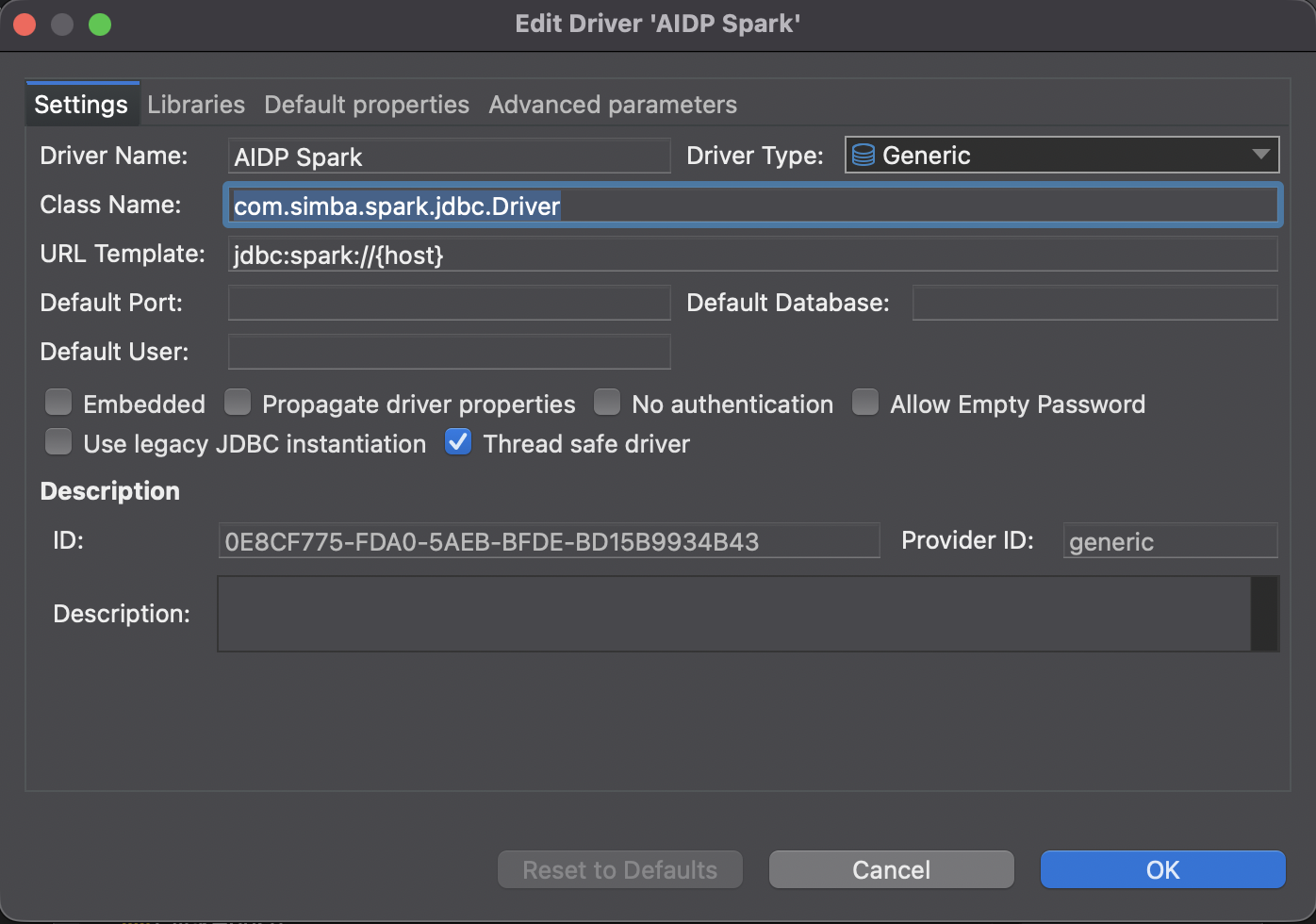Select the Settings tab
Image resolution: width=1316 pixels, height=924 pixels.
coord(81,105)
